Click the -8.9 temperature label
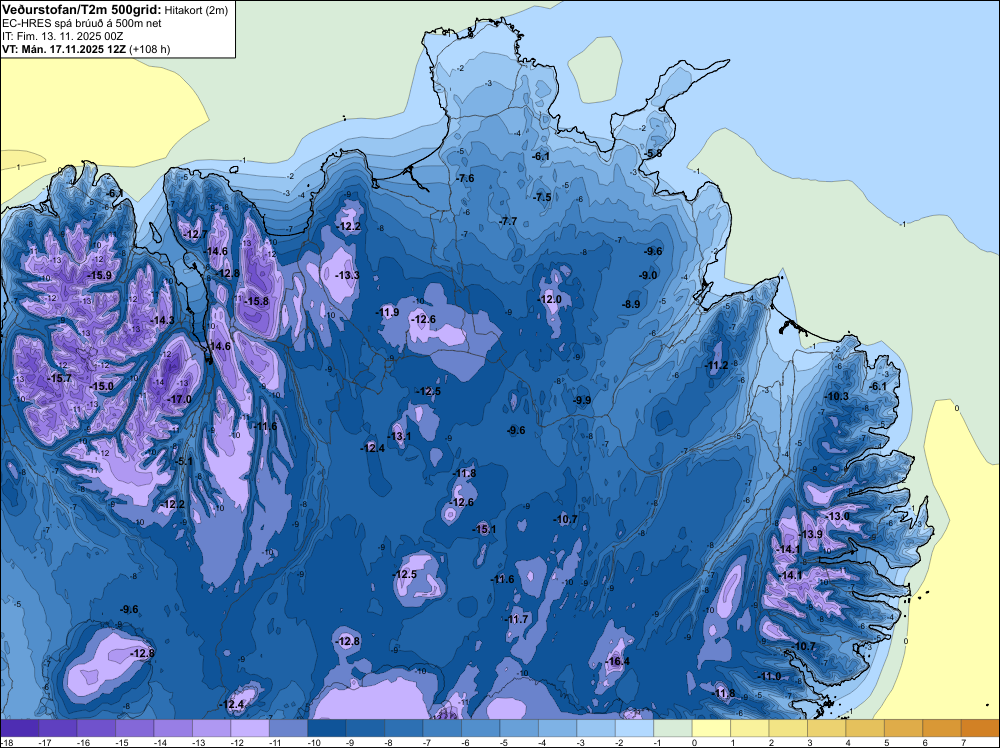The width and height of the screenshot is (1000, 748). 631,305
